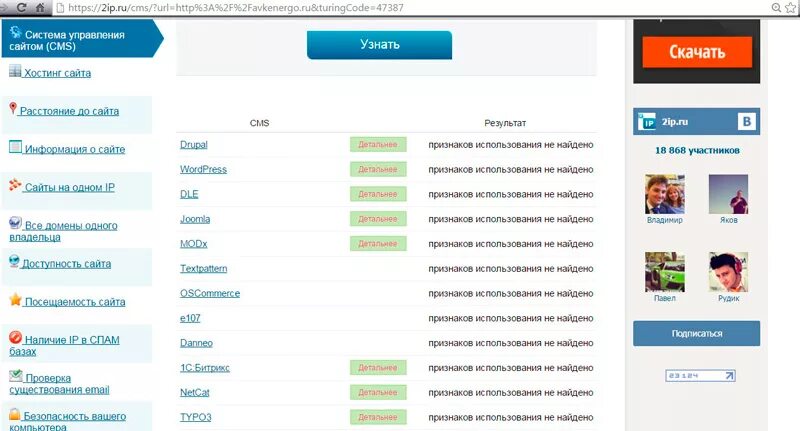Click the envelope icon for Проверка существования email
This screenshot has width=800, height=431.
tap(16, 375)
